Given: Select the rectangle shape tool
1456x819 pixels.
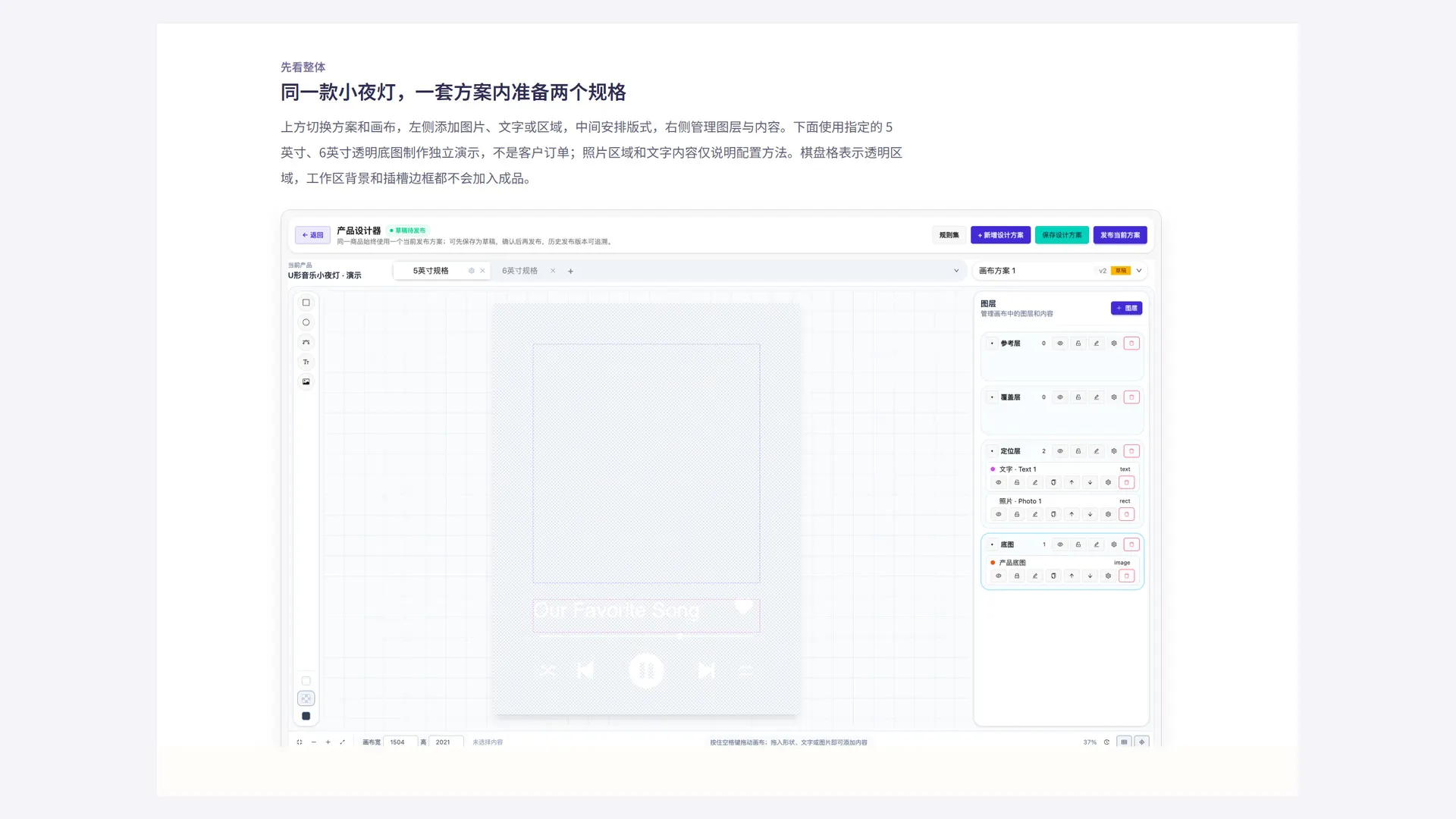Looking at the screenshot, I should pyautogui.click(x=306, y=303).
